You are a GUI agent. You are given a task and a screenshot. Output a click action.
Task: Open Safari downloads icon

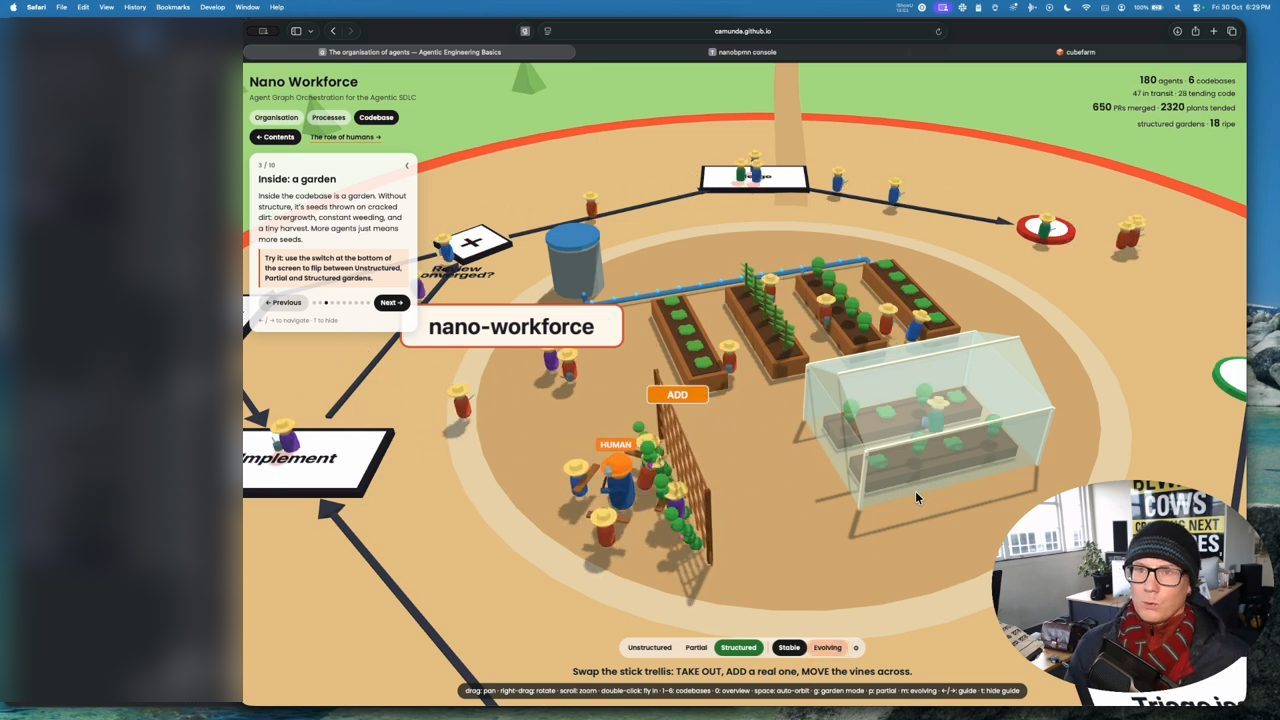[1177, 31]
